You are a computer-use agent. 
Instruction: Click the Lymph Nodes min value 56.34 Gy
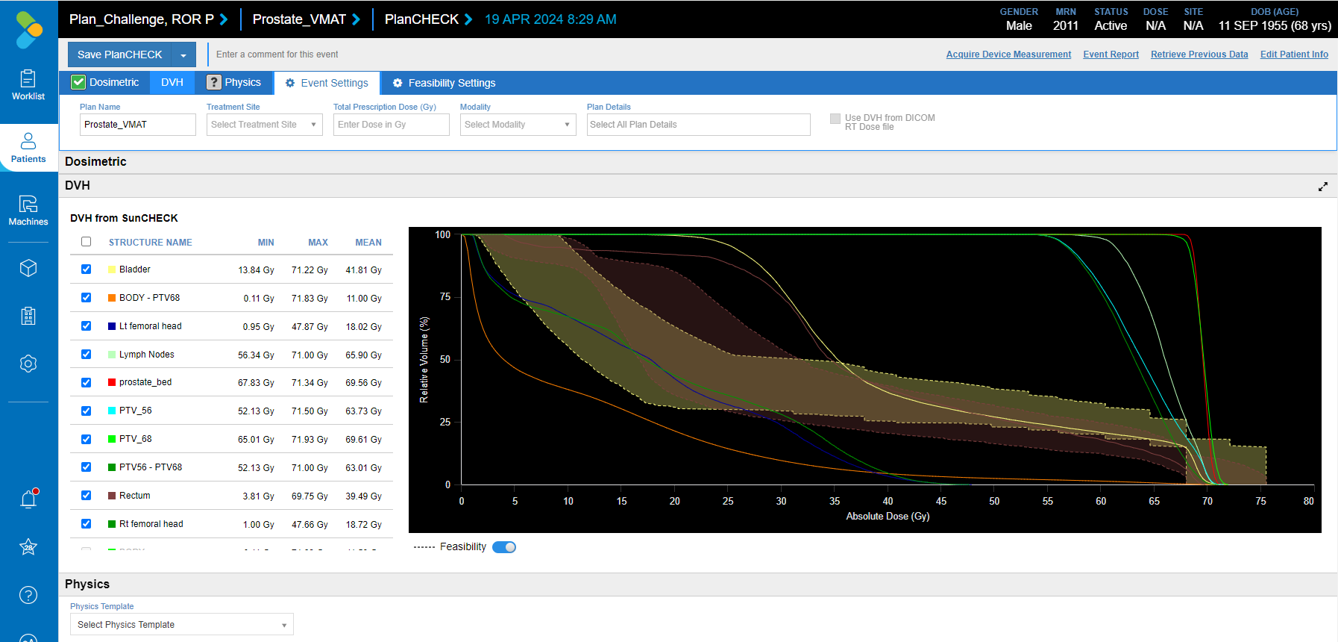click(x=256, y=355)
